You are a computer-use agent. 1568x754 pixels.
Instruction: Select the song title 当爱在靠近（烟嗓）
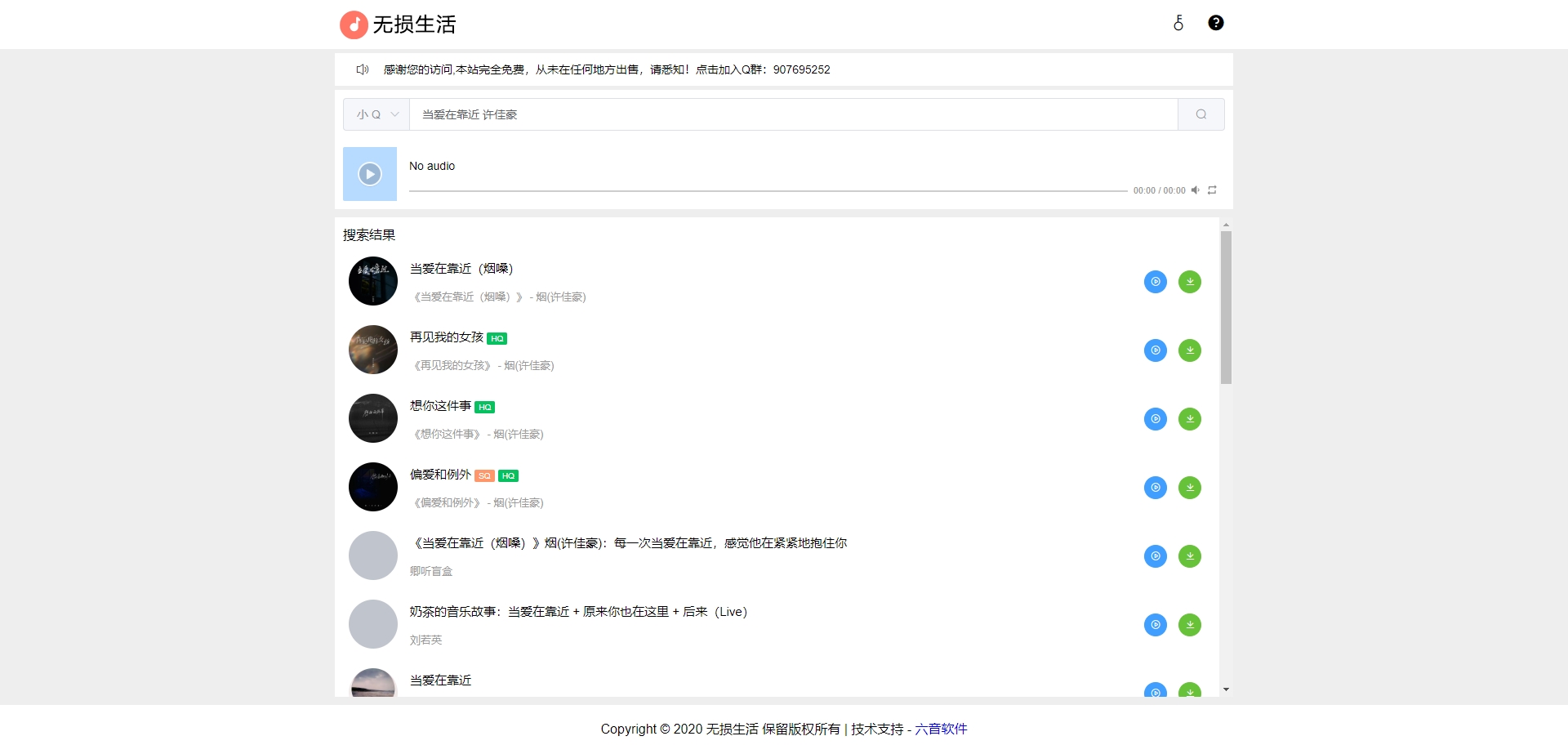pos(461,267)
